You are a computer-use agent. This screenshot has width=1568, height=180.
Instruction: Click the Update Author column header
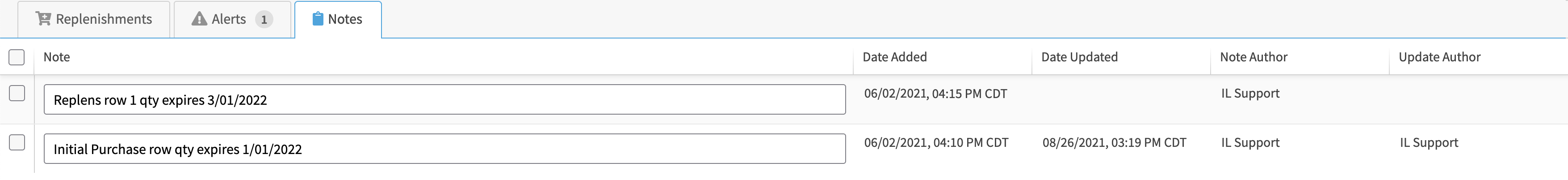[1439, 57]
